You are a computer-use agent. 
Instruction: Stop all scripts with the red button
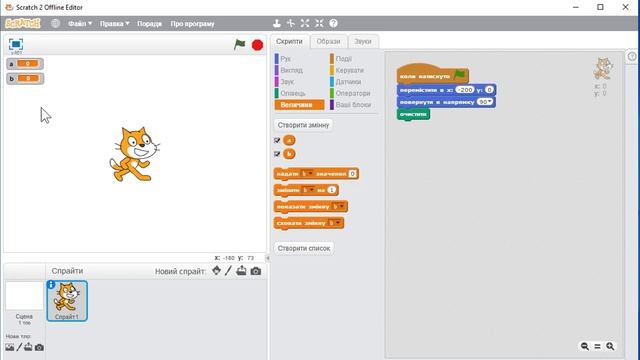(x=257, y=45)
